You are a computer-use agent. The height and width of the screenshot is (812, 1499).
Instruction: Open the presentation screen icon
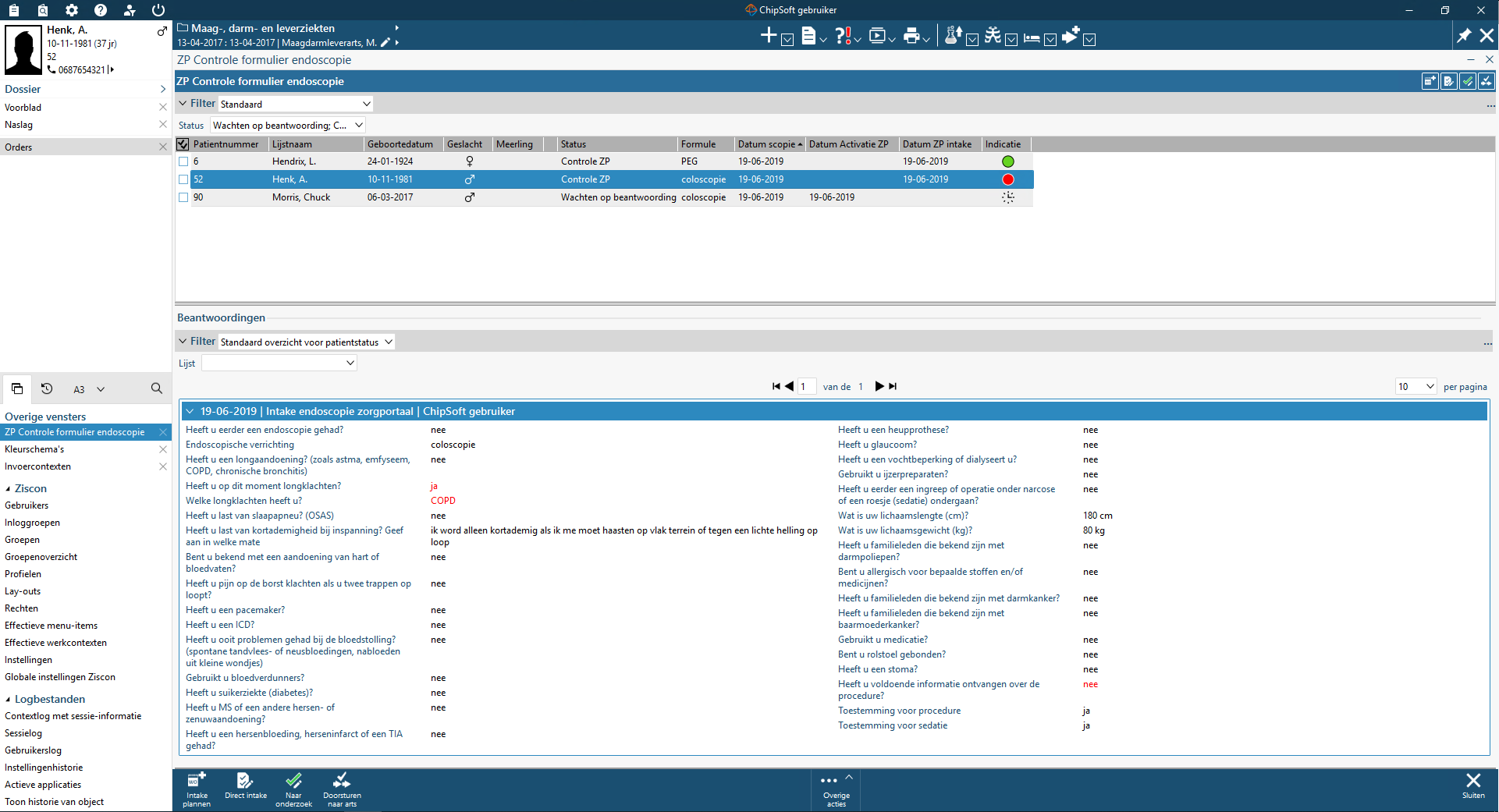click(878, 35)
